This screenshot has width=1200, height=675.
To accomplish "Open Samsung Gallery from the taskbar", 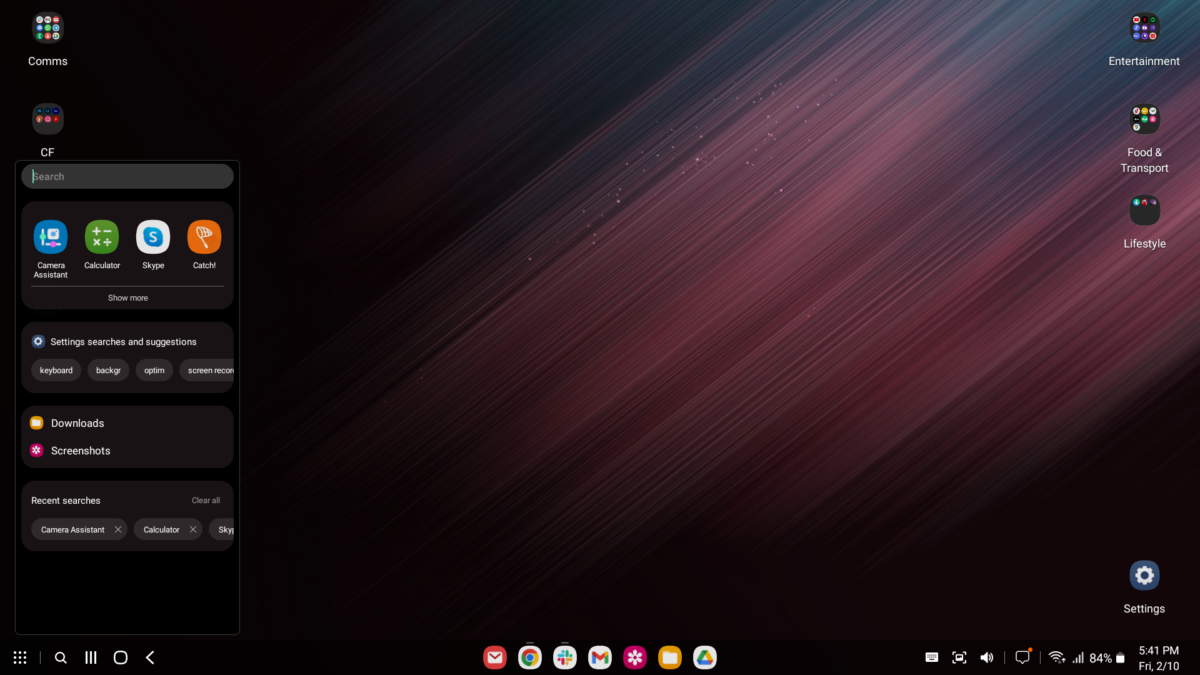I will (x=635, y=657).
